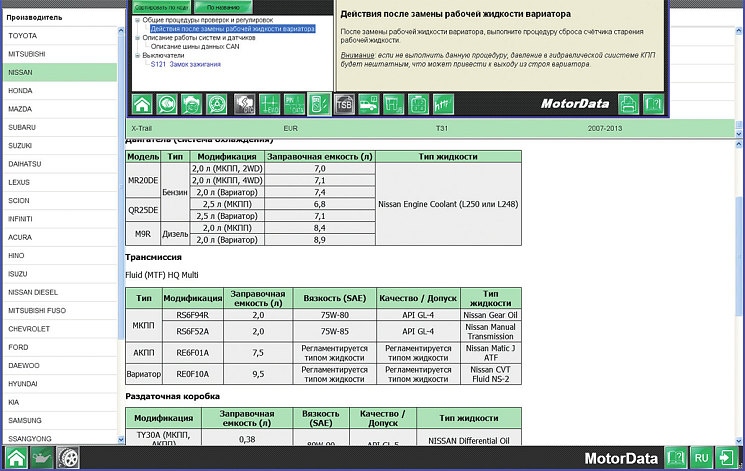Viewport: 745px width, 471px height.
Task: Switch language with the RU button
Action: 701,458
